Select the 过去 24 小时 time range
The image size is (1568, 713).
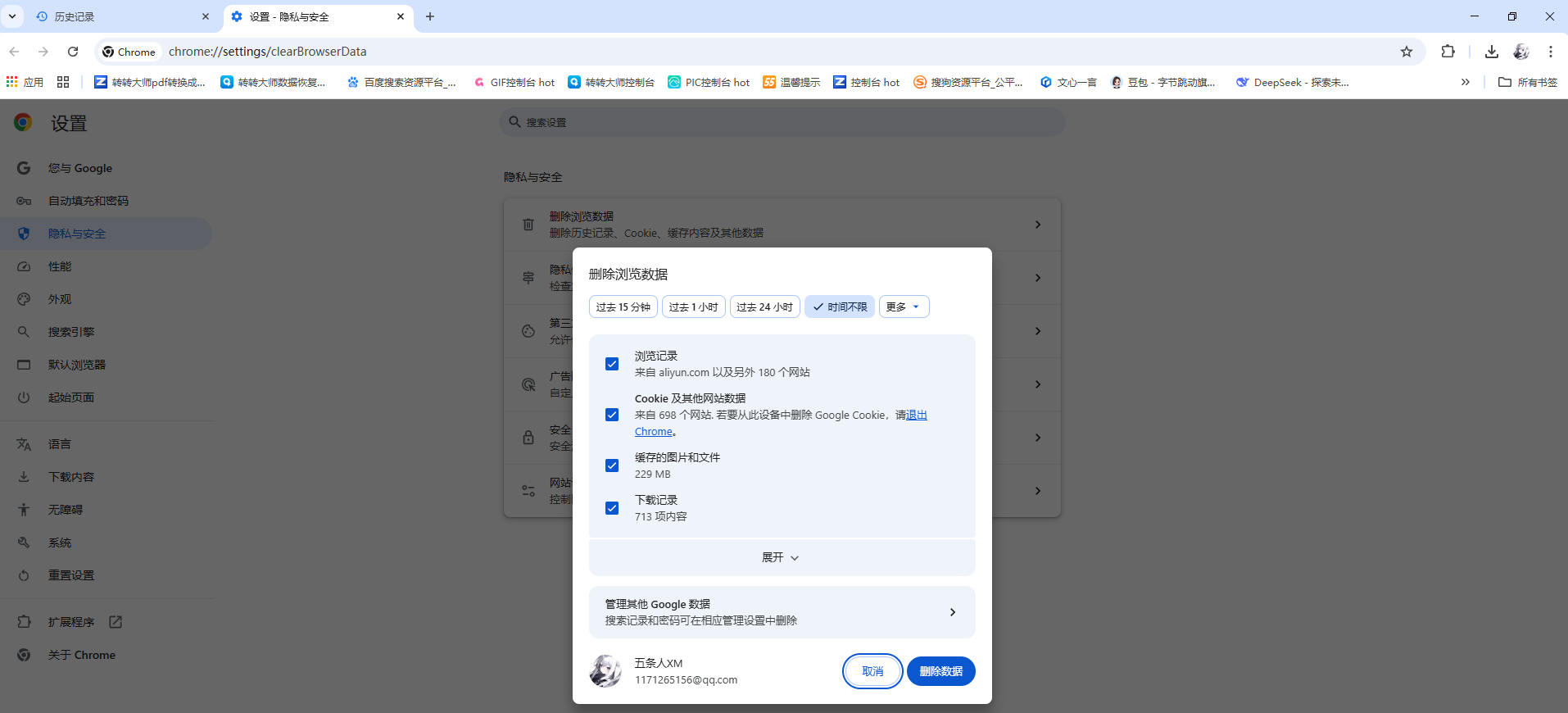pos(765,307)
